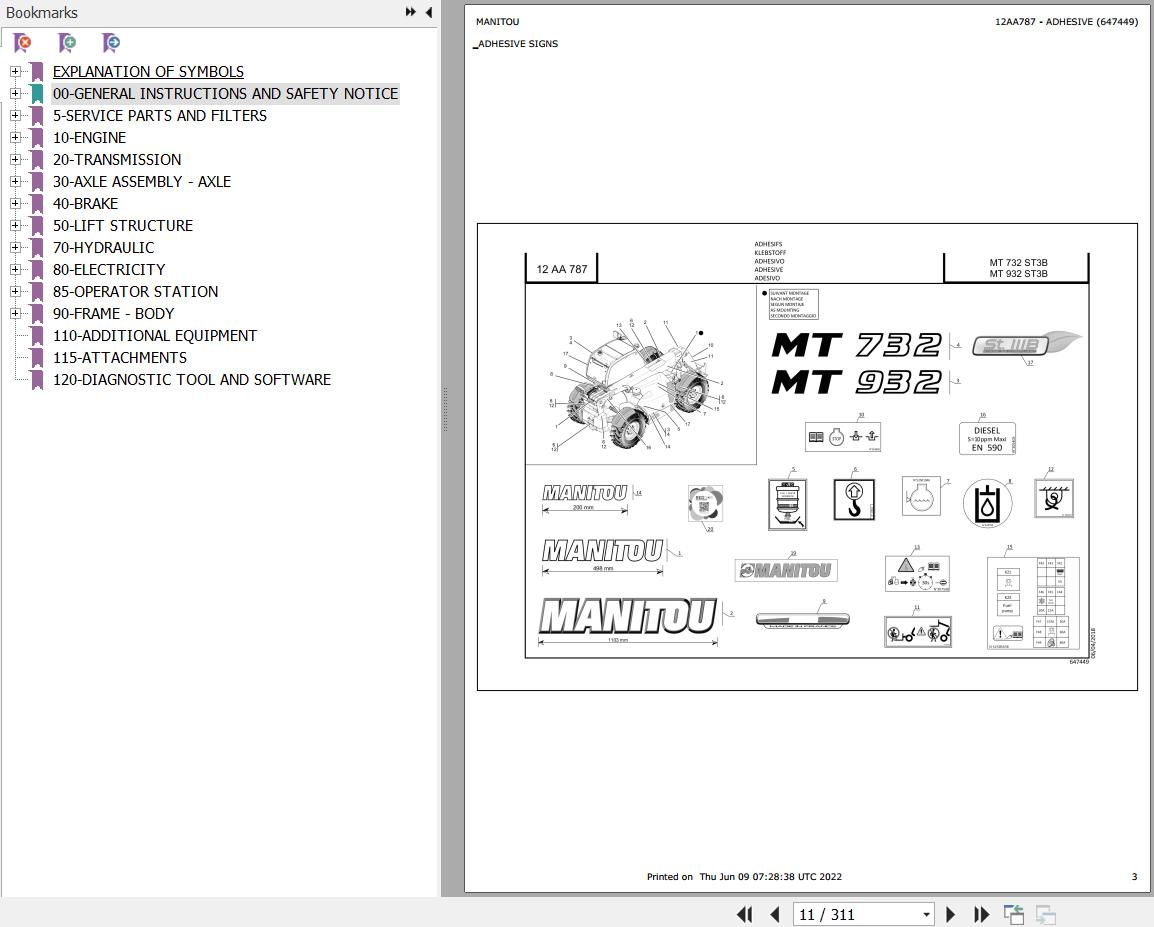Select the 115-ATTACHMENTS bookmark
This screenshot has width=1154, height=927.
click(x=120, y=358)
